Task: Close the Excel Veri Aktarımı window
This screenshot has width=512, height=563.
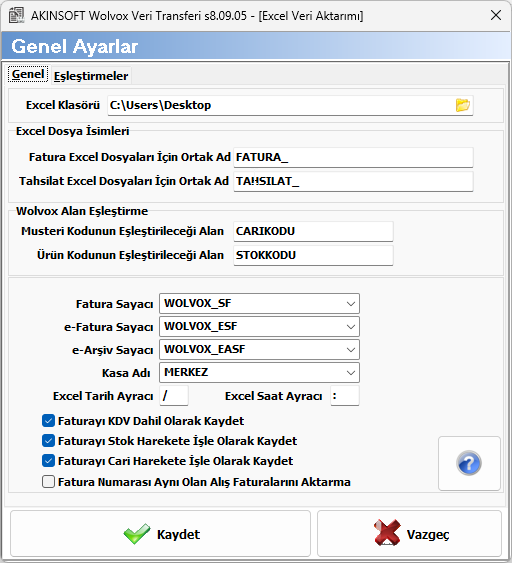Action: [x=496, y=15]
